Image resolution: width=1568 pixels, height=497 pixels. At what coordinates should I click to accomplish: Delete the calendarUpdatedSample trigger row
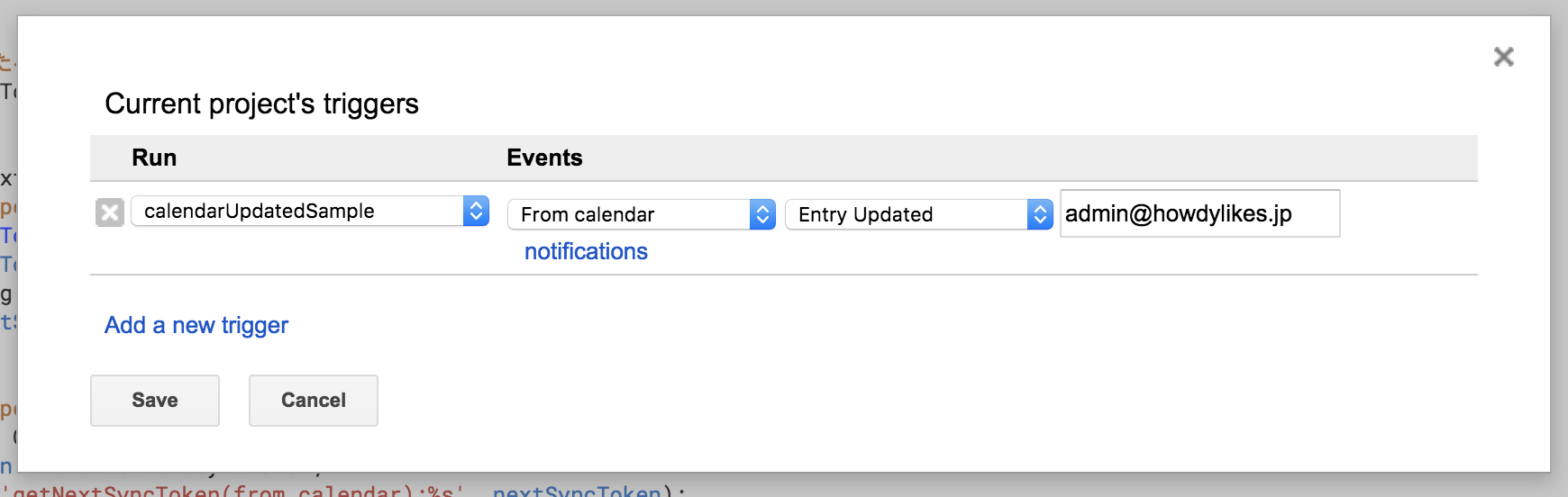pyautogui.click(x=110, y=212)
